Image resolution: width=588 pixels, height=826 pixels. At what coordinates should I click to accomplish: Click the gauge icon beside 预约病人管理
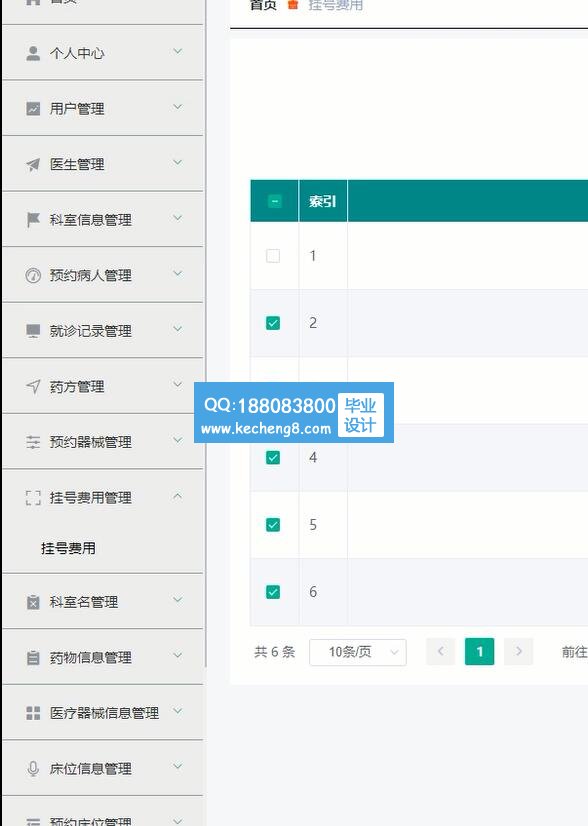(x=33, y=276)
